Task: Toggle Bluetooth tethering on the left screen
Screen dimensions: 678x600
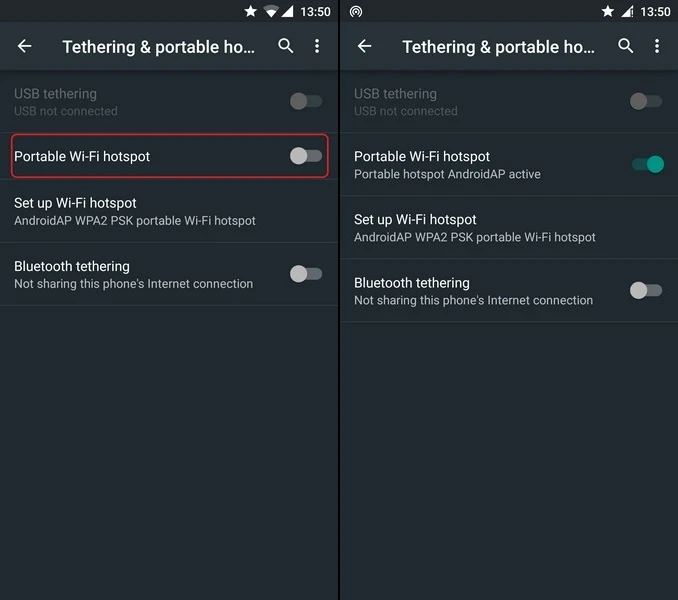Action: click(x=306, y=274)
